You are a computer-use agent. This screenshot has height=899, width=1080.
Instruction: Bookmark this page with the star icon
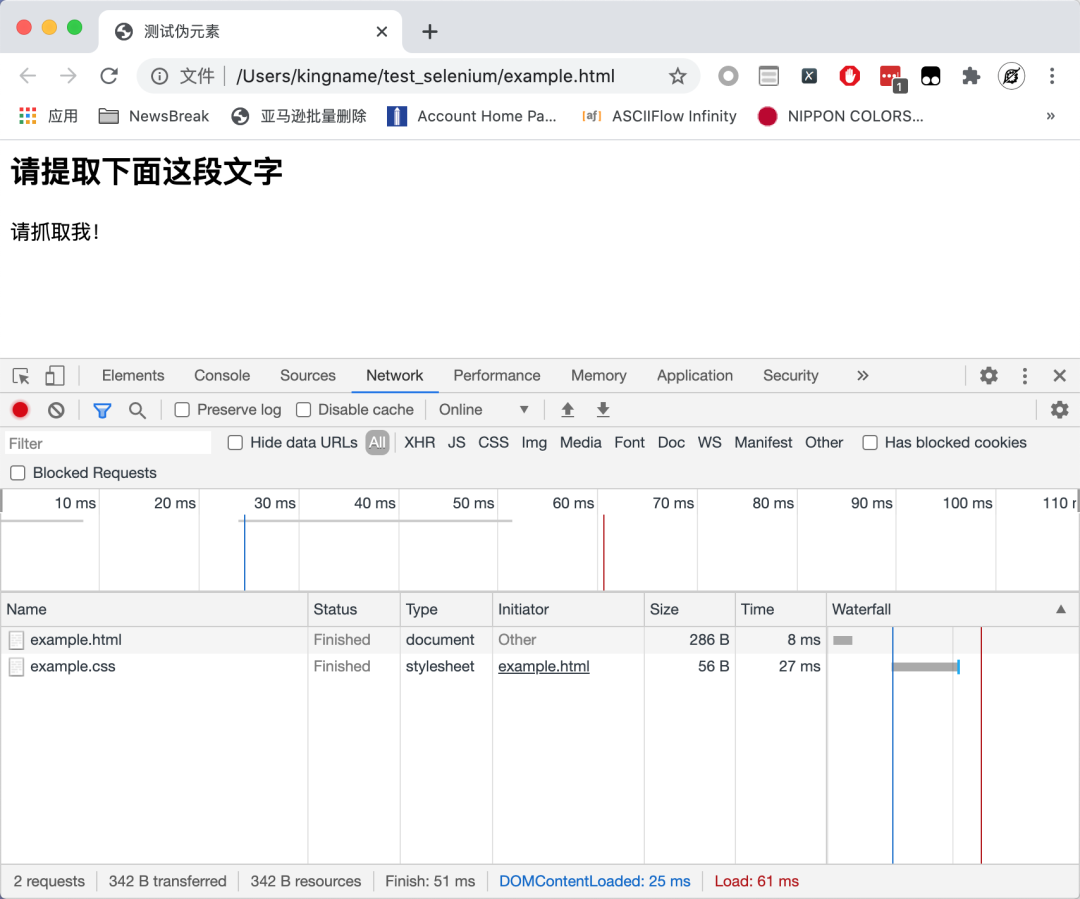point(678,76)
